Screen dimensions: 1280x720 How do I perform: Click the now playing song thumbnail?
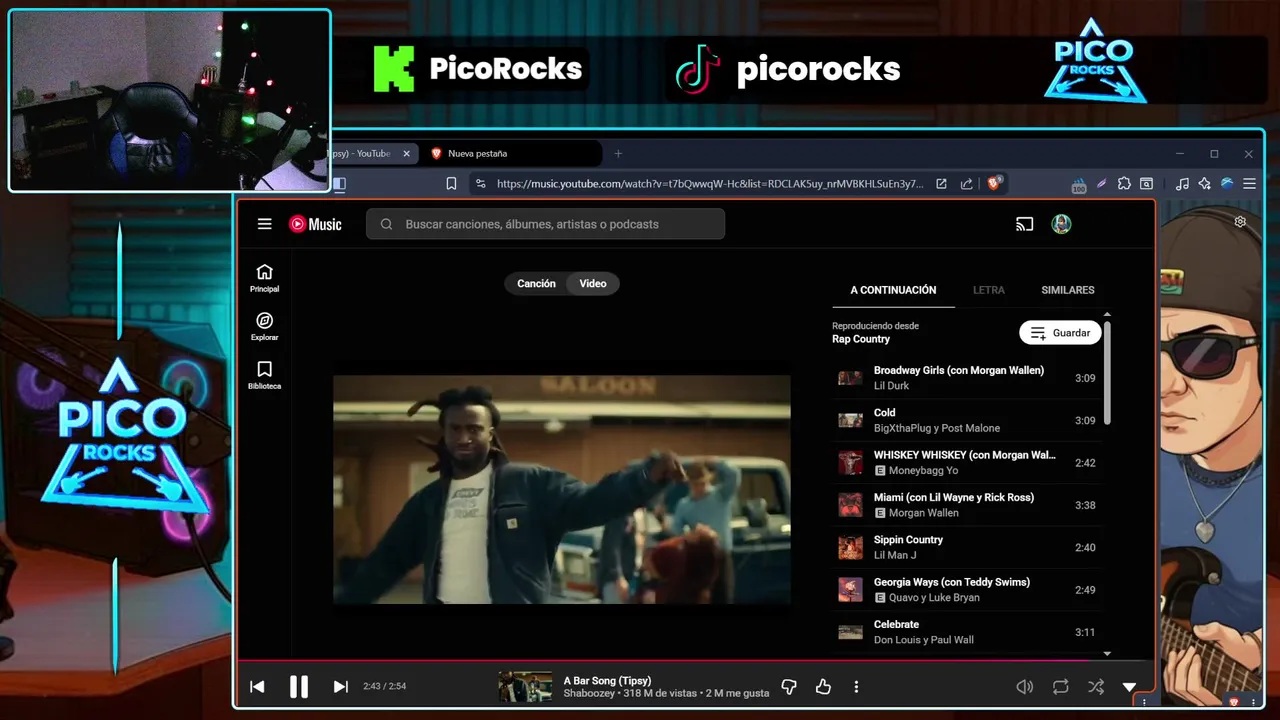525,686
